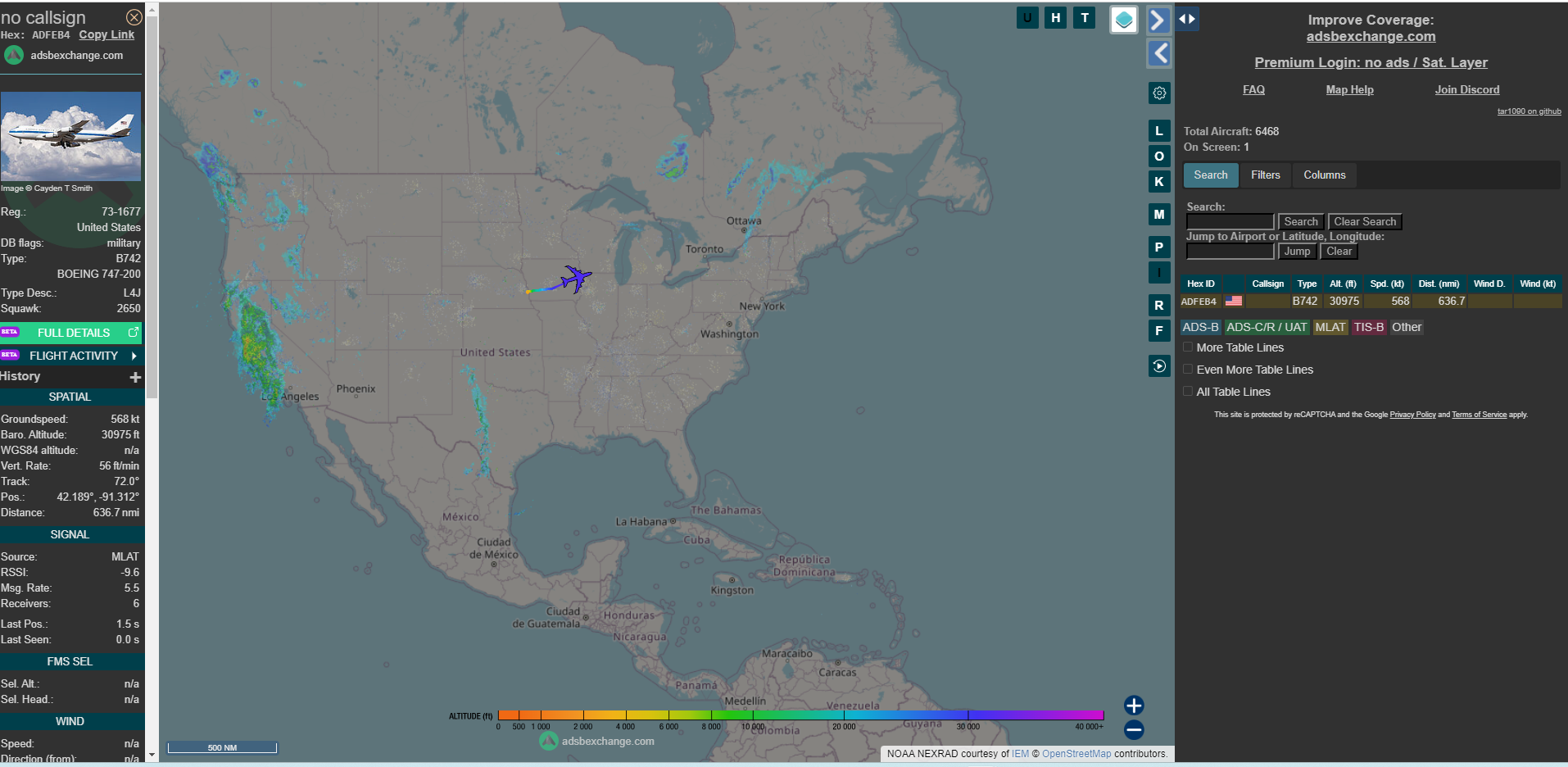Open Premium Login link
Image resolution: width=1568 pixels, height=767 pixels.
coord(1371,63)
